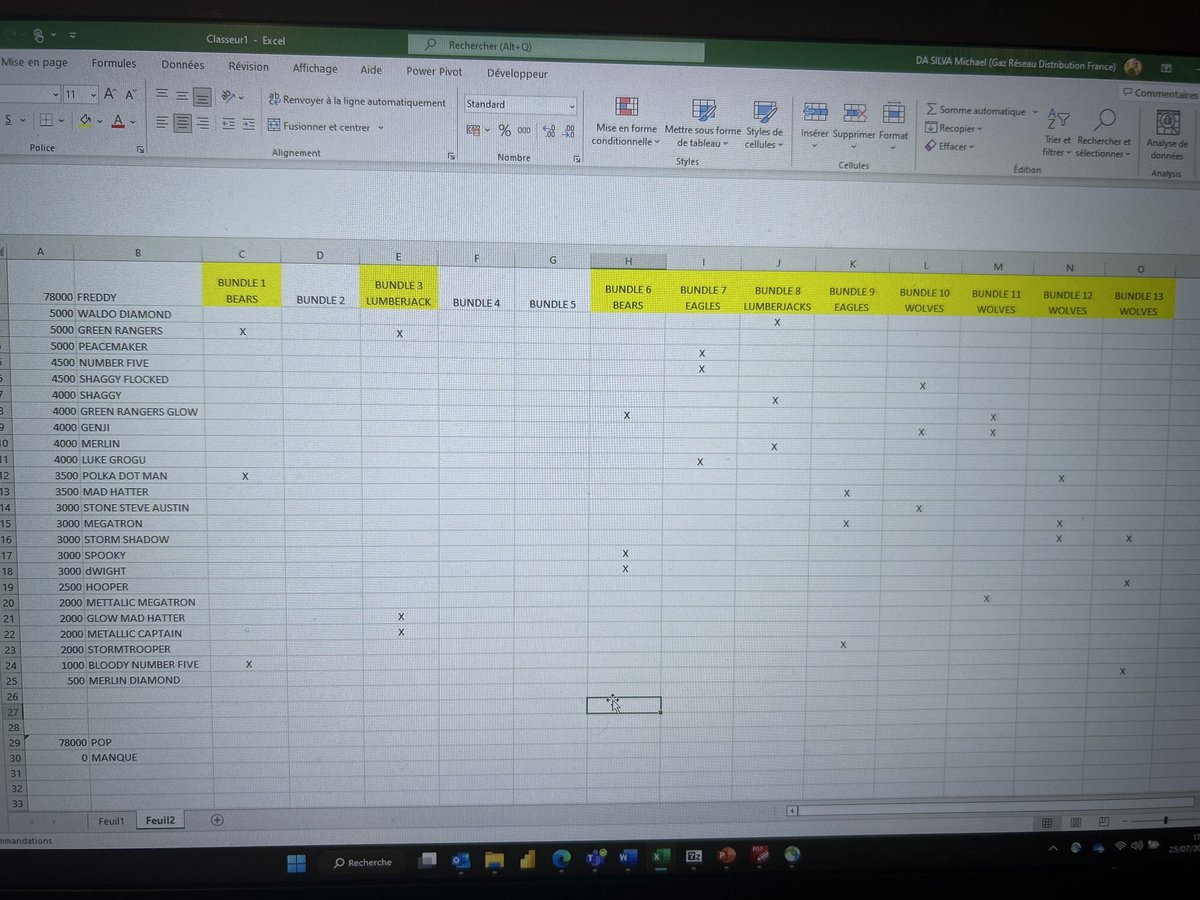Open Styles de cellules gallery
Image resolution: width=1200 pixels, height=900 pixels.
764,124
